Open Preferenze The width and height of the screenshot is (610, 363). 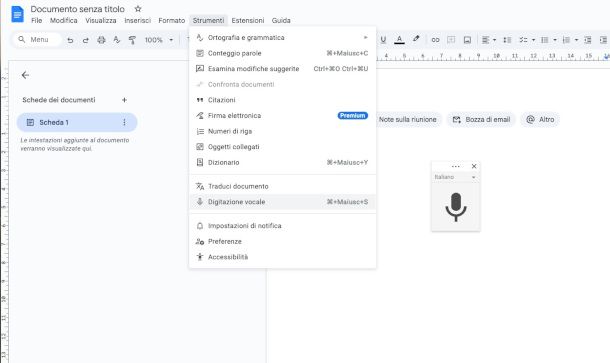pos(282,241)
